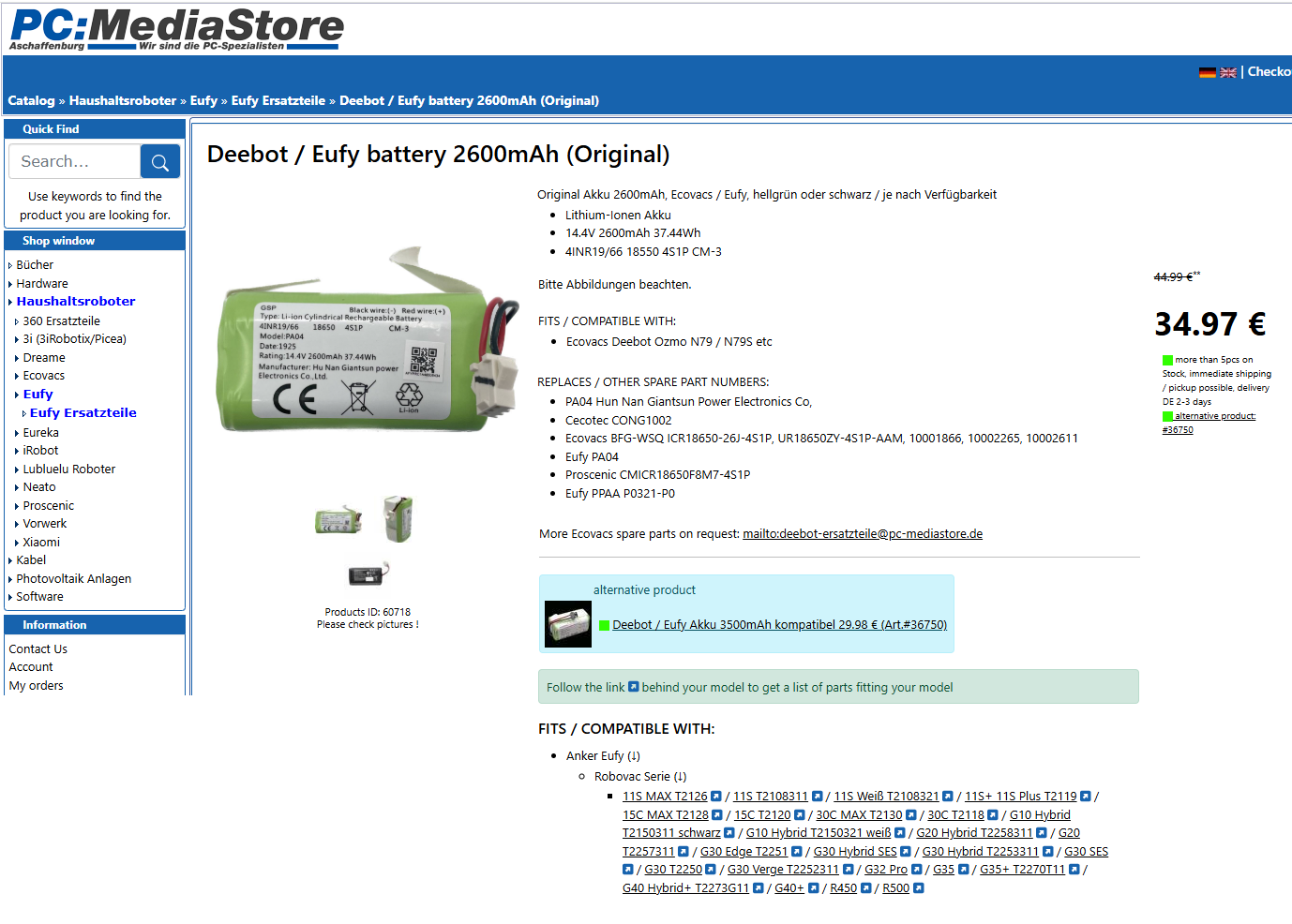This screenshot has width=1292, height=924.
Task: Switch language using the German flag
Action: 1208,72
